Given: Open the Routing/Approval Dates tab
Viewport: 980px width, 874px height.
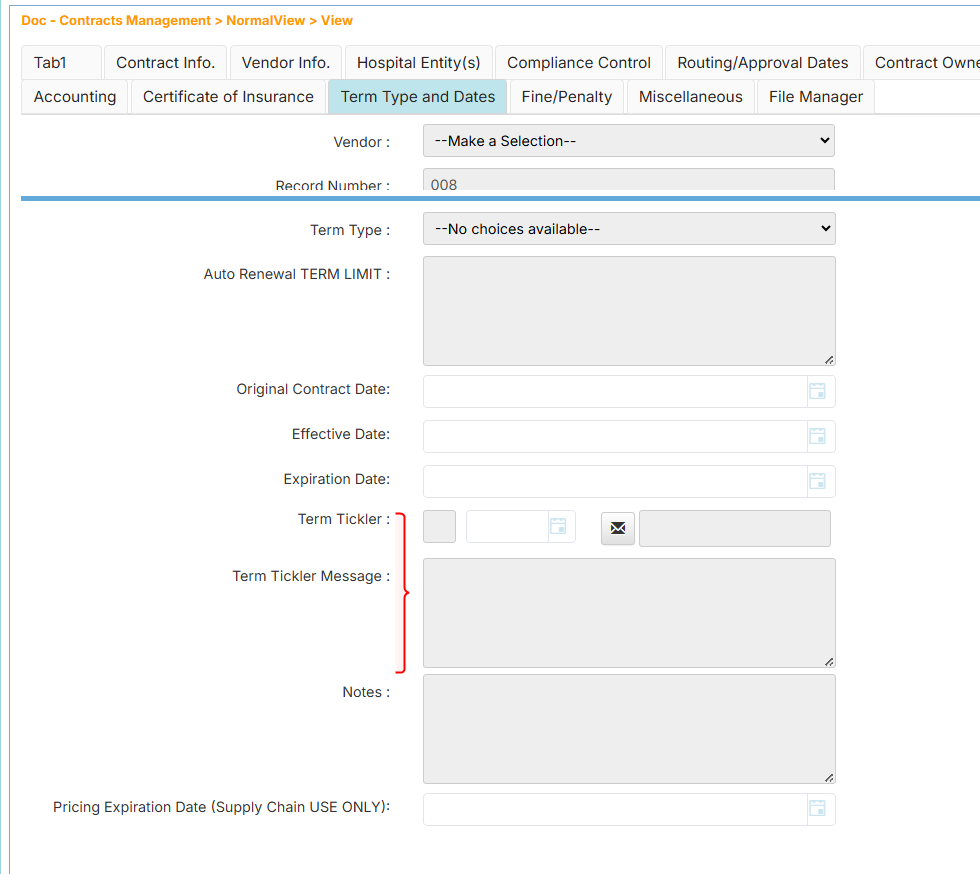Looking at the screenshot, I should [x=762, y=62].
